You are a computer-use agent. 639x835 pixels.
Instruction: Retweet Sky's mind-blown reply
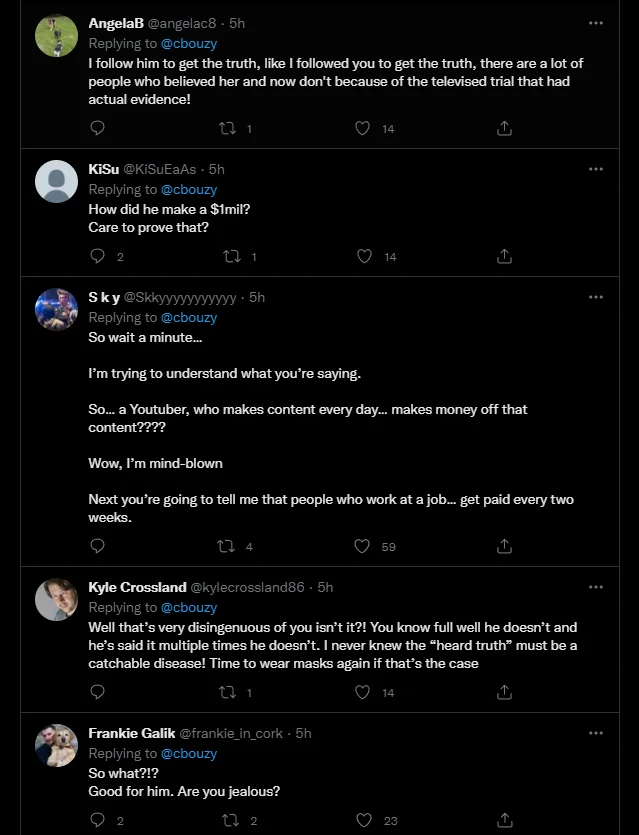pyautogui.click(x=226, y=546)
